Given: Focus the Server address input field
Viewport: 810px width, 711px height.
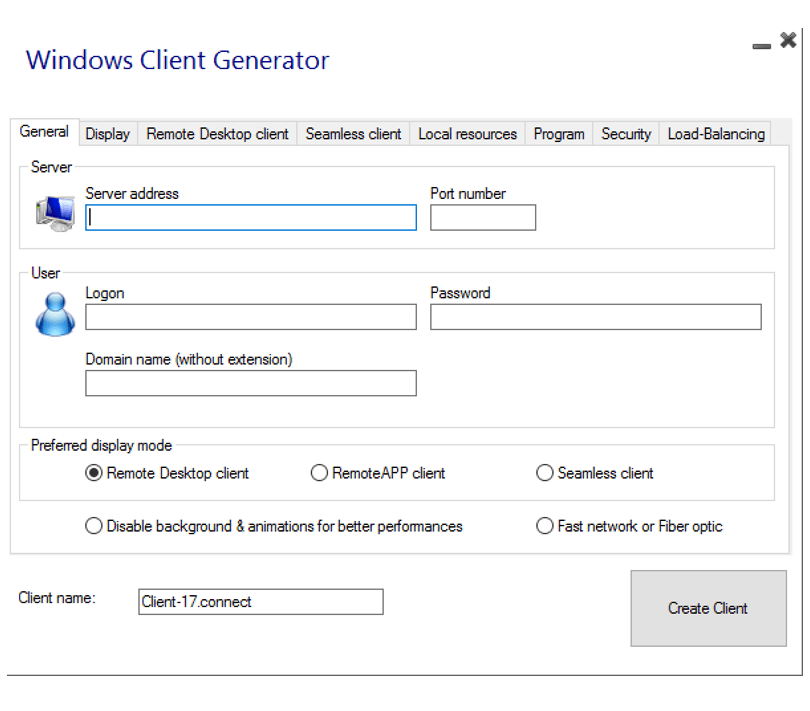Looking at the screenshot, I should pos(251,217).
